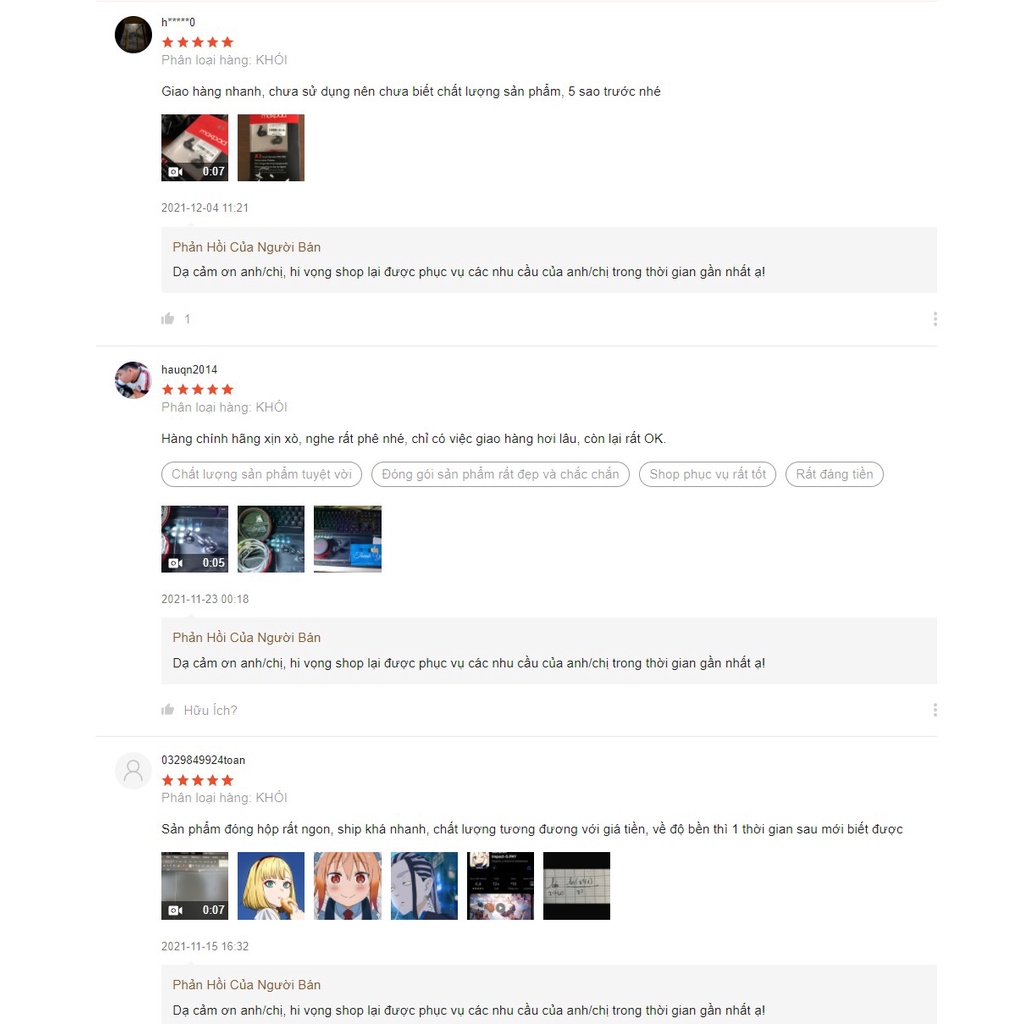Click 'Chất lượng sản phẩm tuyệt vời' tag
Viewport: 1024px width, 1024px height.
tap(261, 474)
